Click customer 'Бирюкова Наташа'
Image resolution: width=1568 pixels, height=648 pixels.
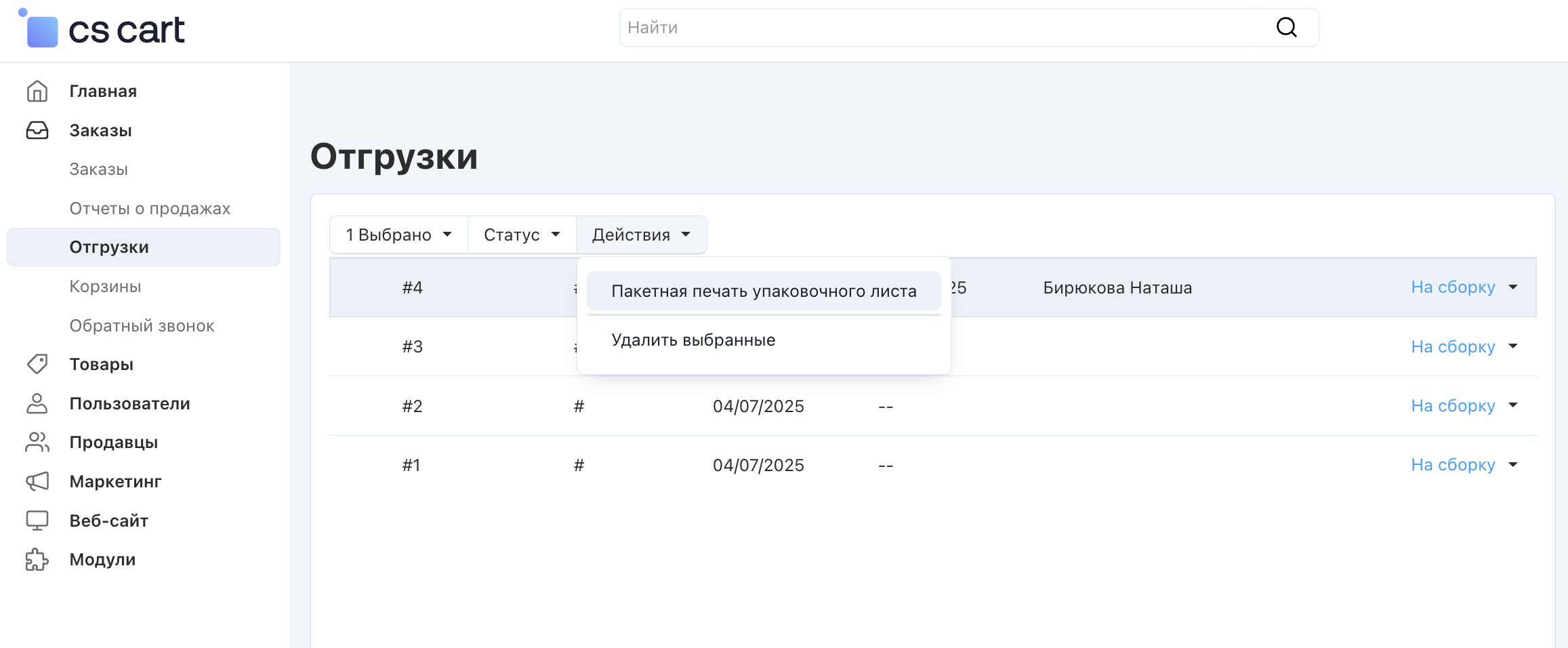(x=1117, y=287)
